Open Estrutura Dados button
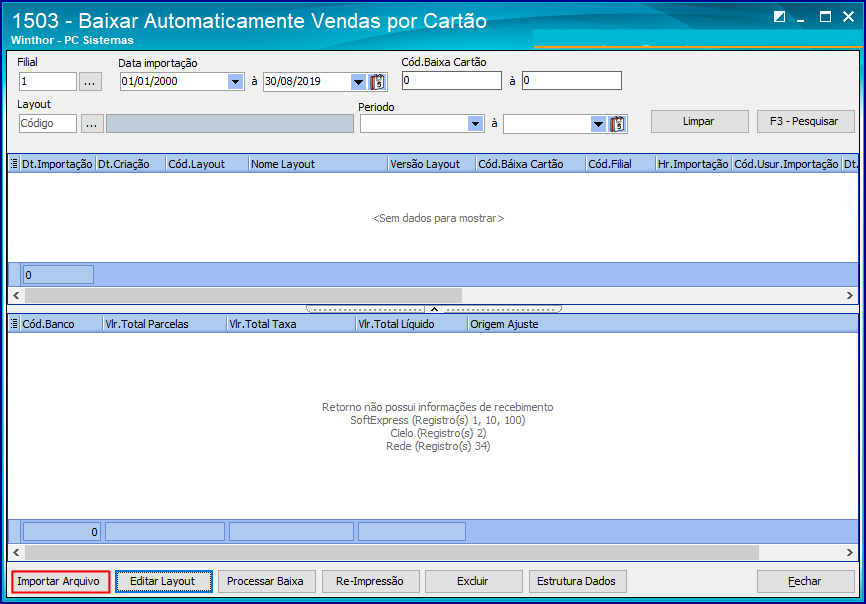This screenshot has height=604, width=866. 577,581
